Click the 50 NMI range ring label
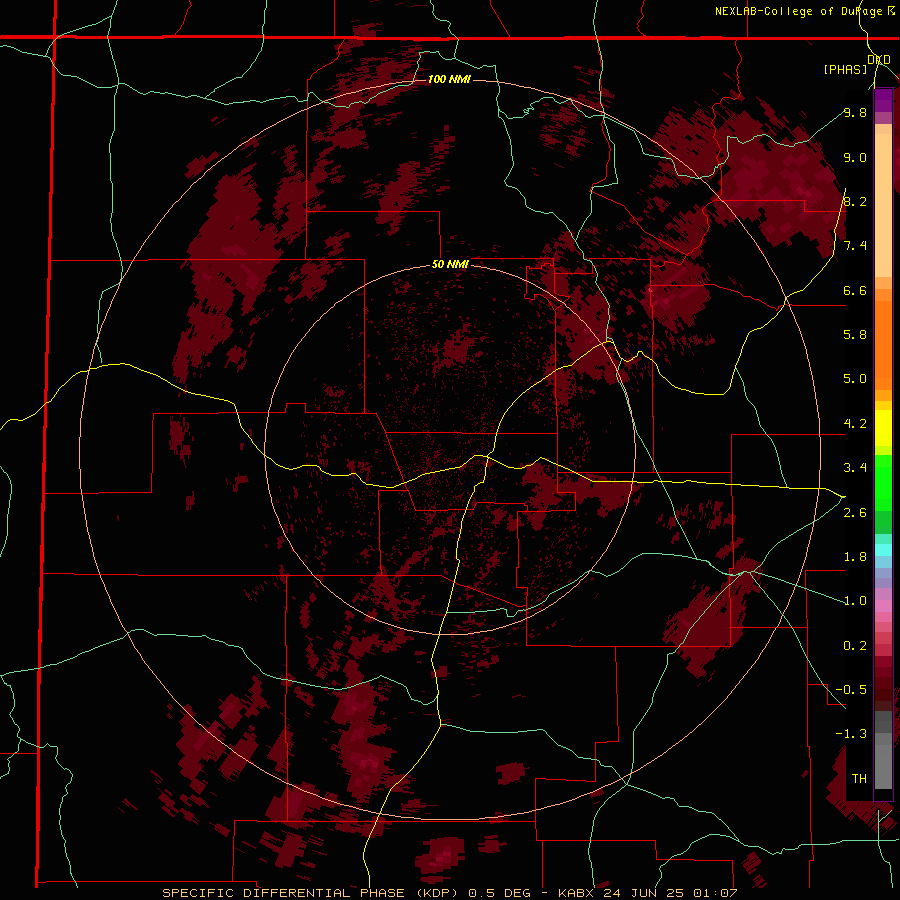Screen dimensions: 900x900 coord(451,264)
